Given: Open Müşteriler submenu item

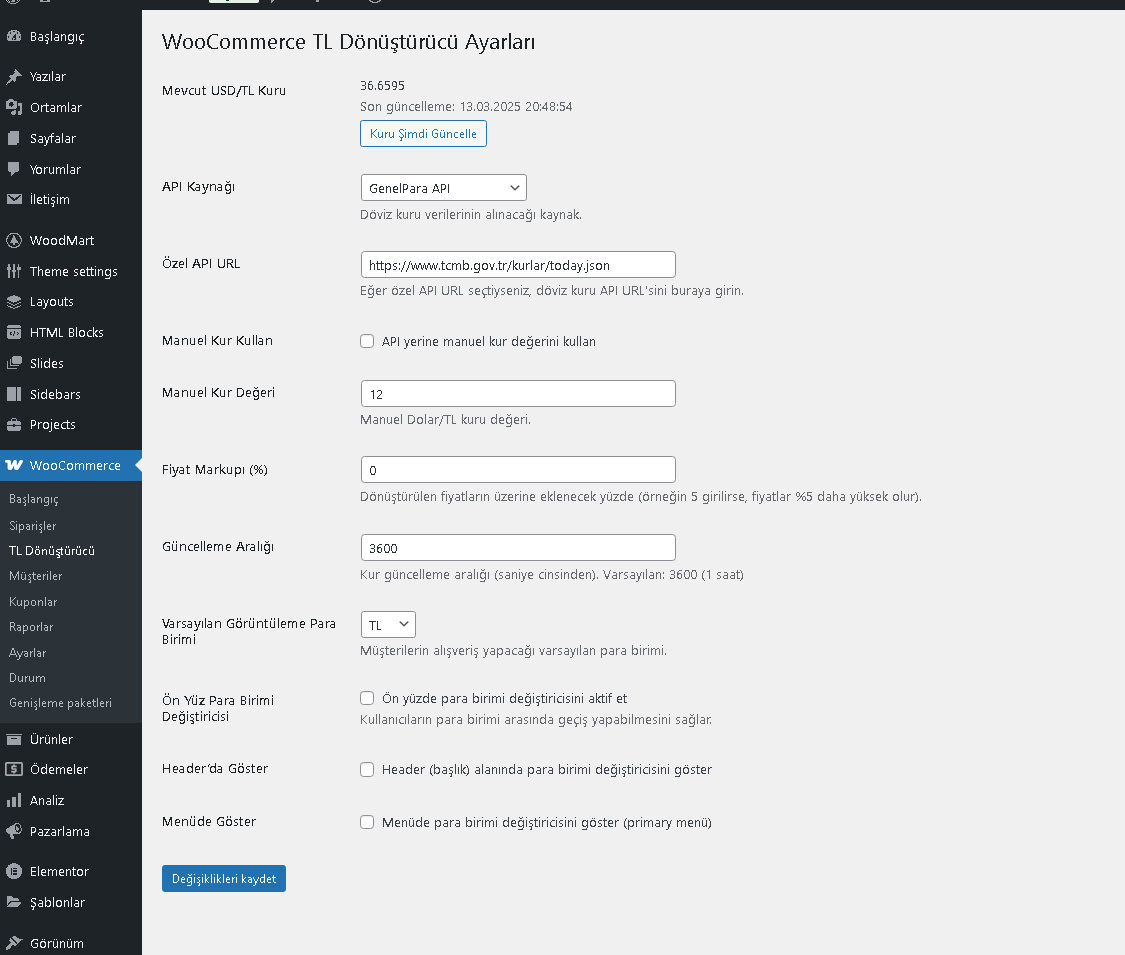Looking at the screenshot, I should click(x=35, y=576).
